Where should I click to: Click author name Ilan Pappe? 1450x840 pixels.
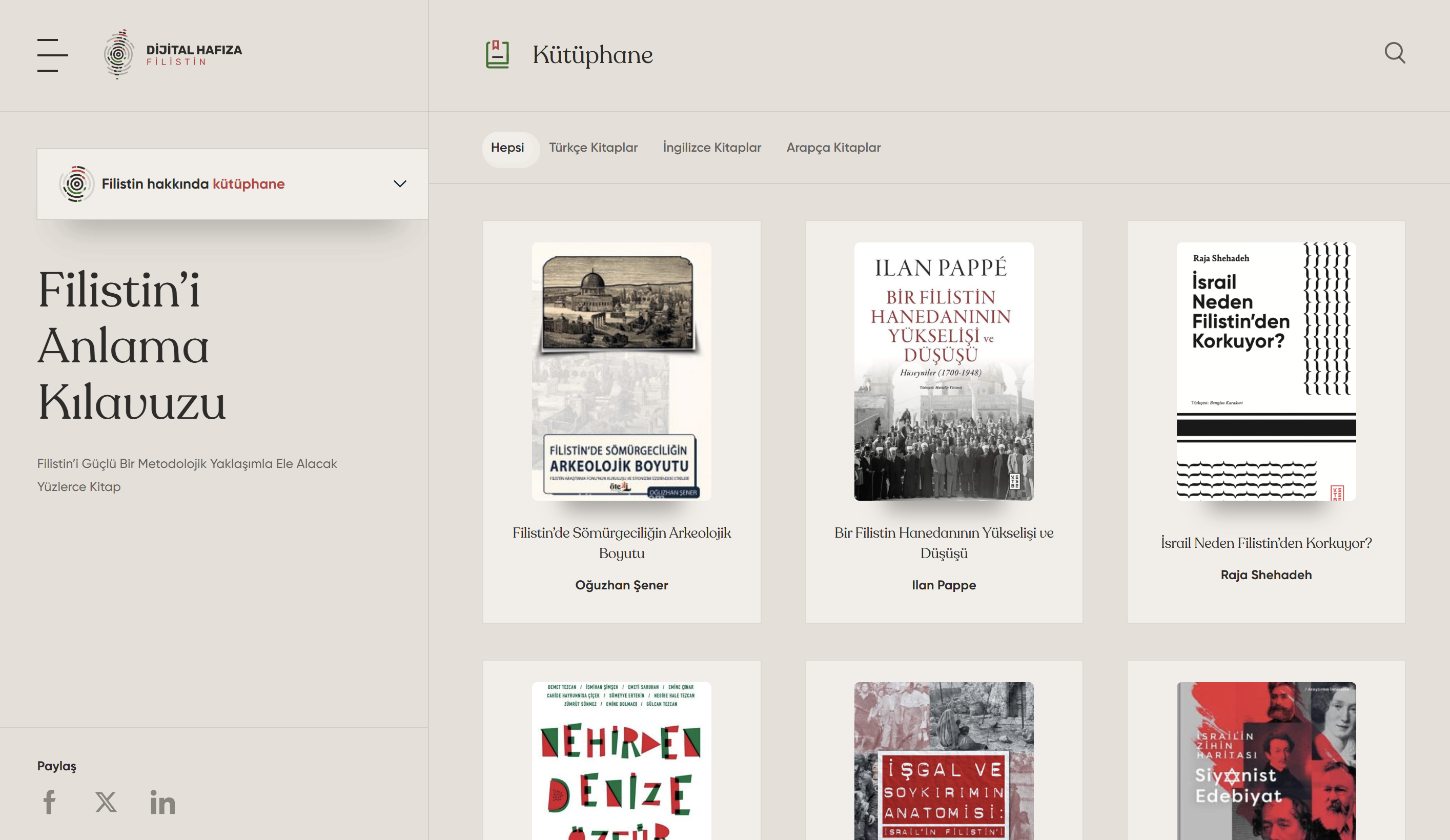click(x=944, y=585)
